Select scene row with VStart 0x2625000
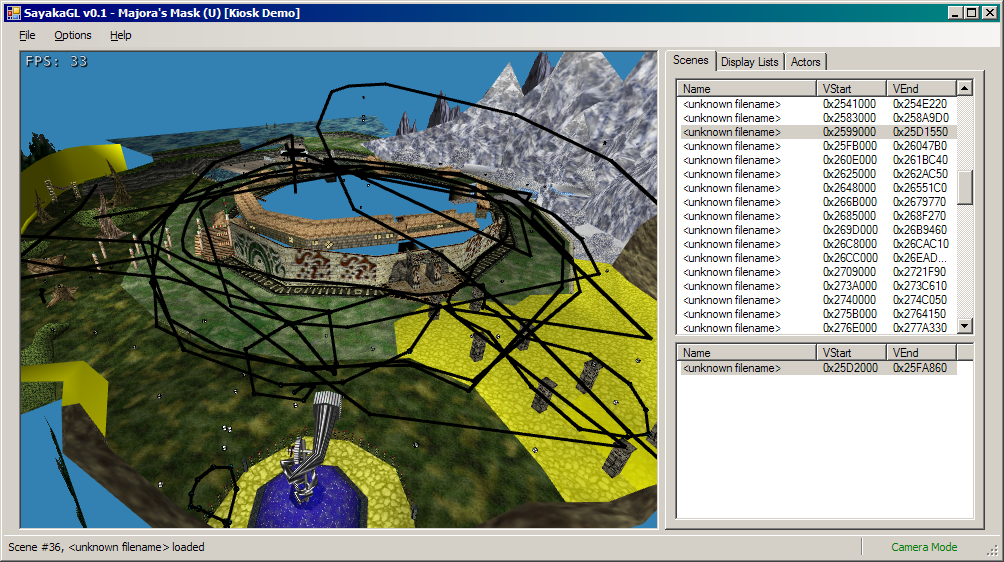 tap(818, 174)
